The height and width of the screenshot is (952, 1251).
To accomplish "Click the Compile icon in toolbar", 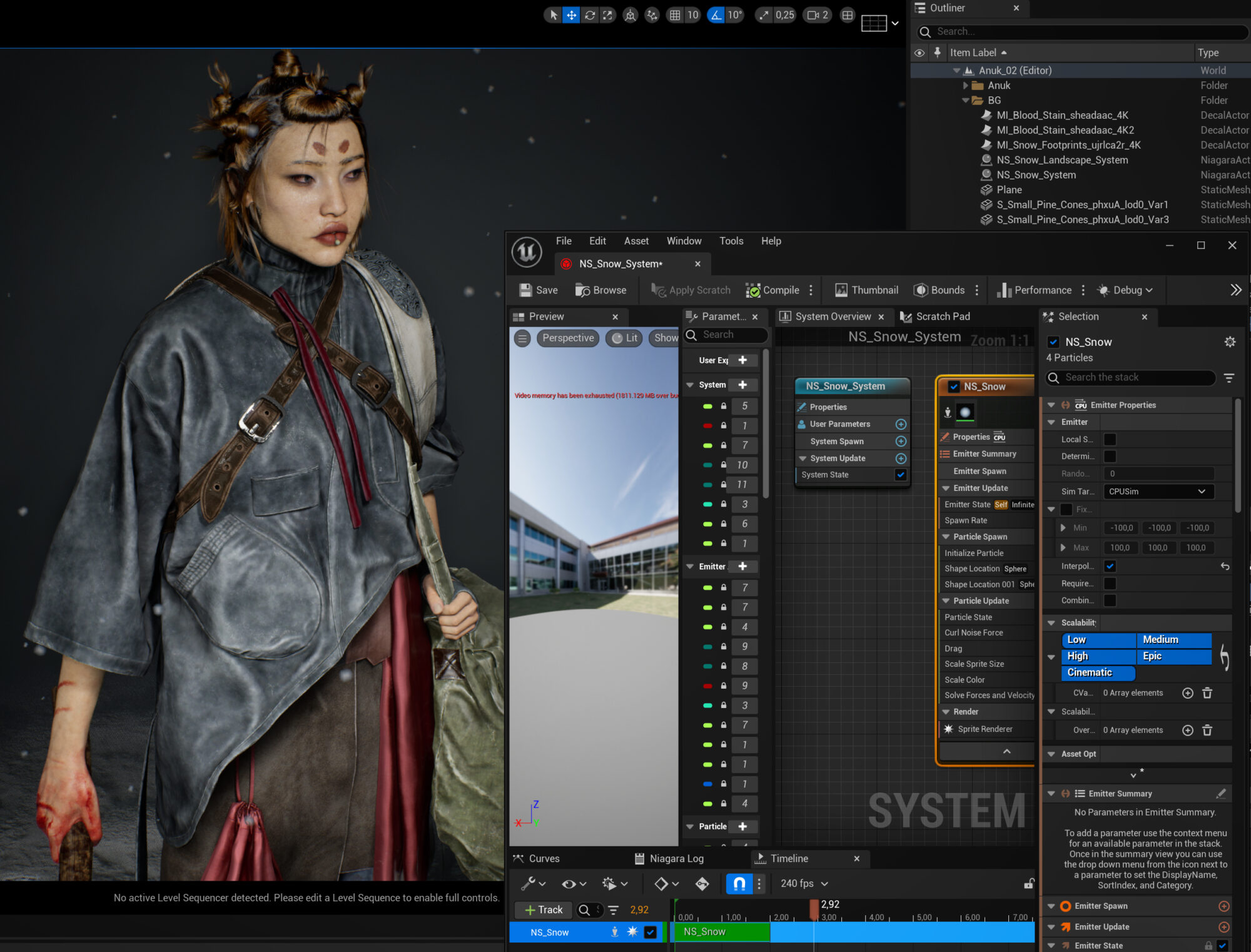I will point(753,290).
